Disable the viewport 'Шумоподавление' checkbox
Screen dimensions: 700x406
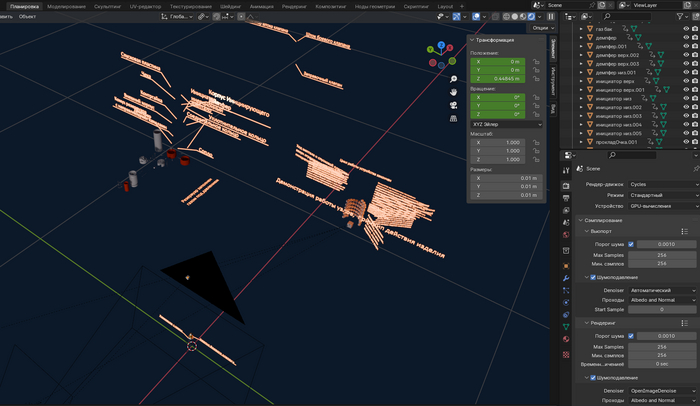tap(594, 277)
